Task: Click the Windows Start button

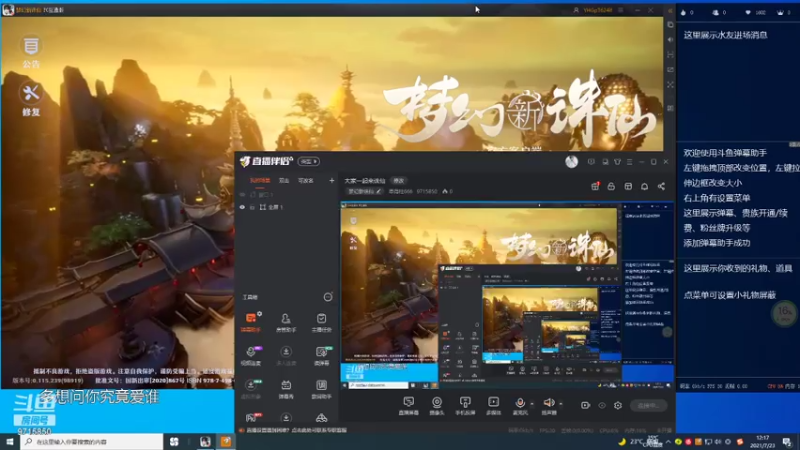Action: coord(10,441)
